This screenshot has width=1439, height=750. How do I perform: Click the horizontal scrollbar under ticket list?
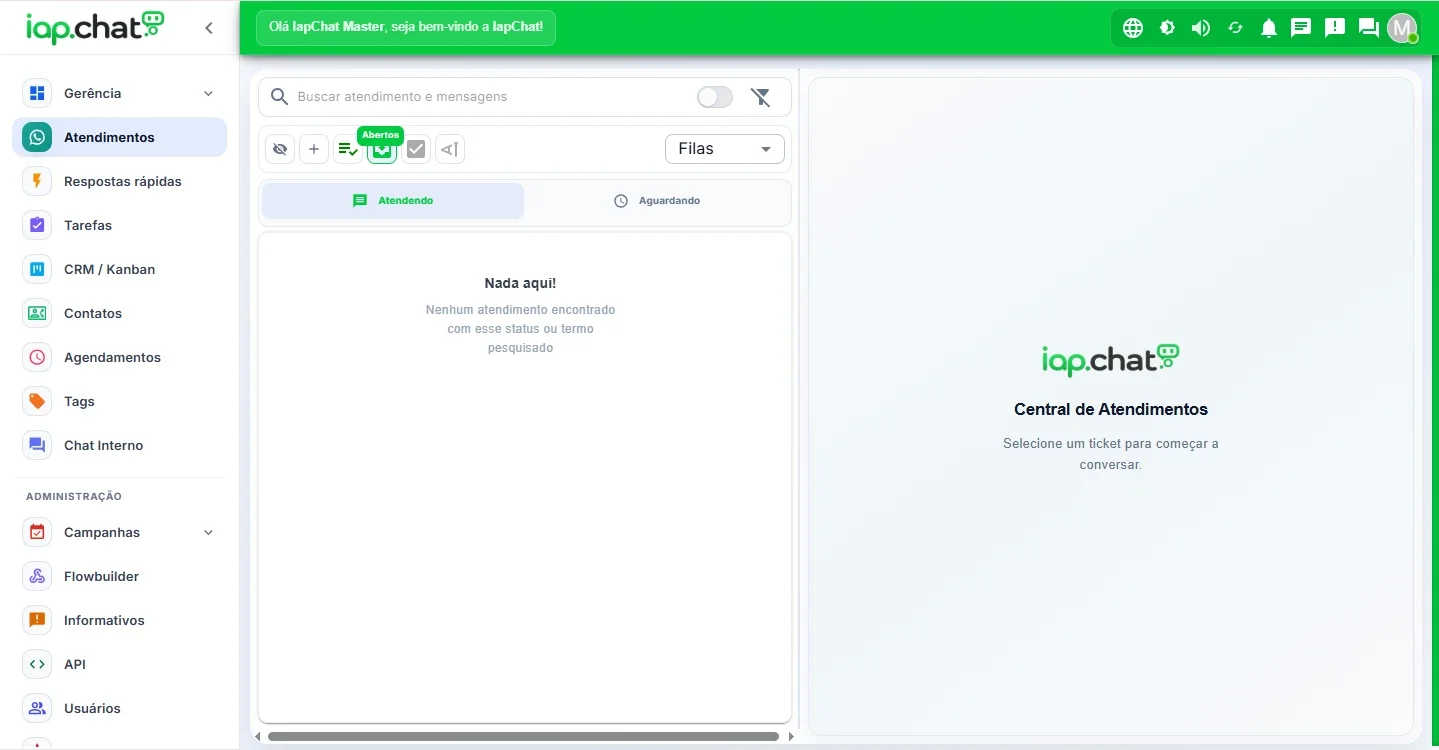[x=523, y=737]
